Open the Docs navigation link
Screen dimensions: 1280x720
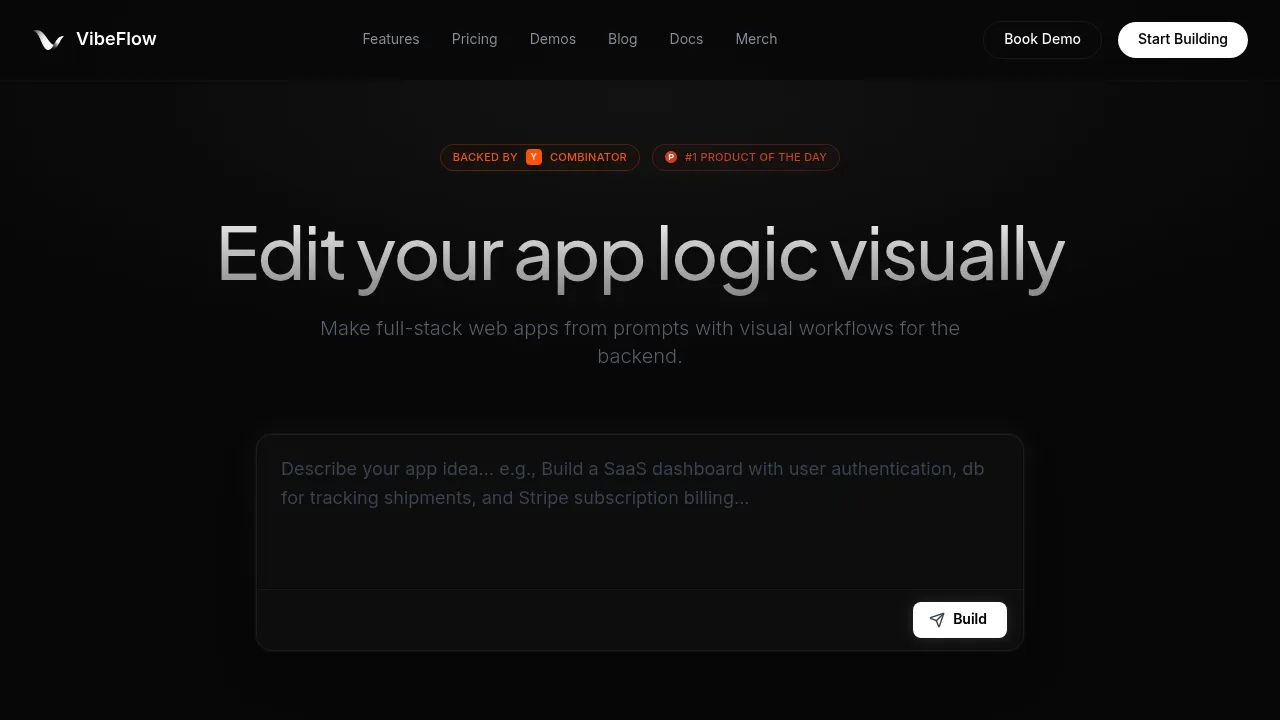click(686, 39)
